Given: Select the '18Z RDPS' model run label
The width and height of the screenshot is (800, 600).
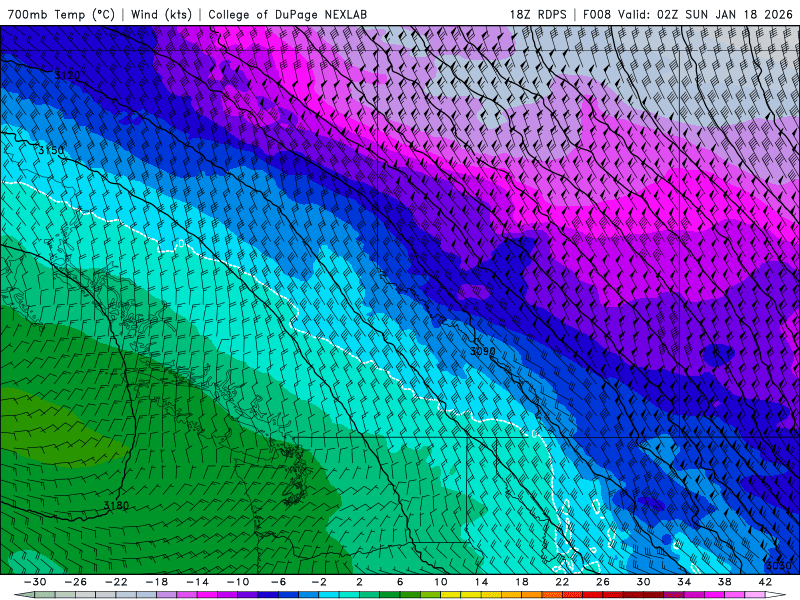Looking at the screenshot, I should [x=538, y=14].
